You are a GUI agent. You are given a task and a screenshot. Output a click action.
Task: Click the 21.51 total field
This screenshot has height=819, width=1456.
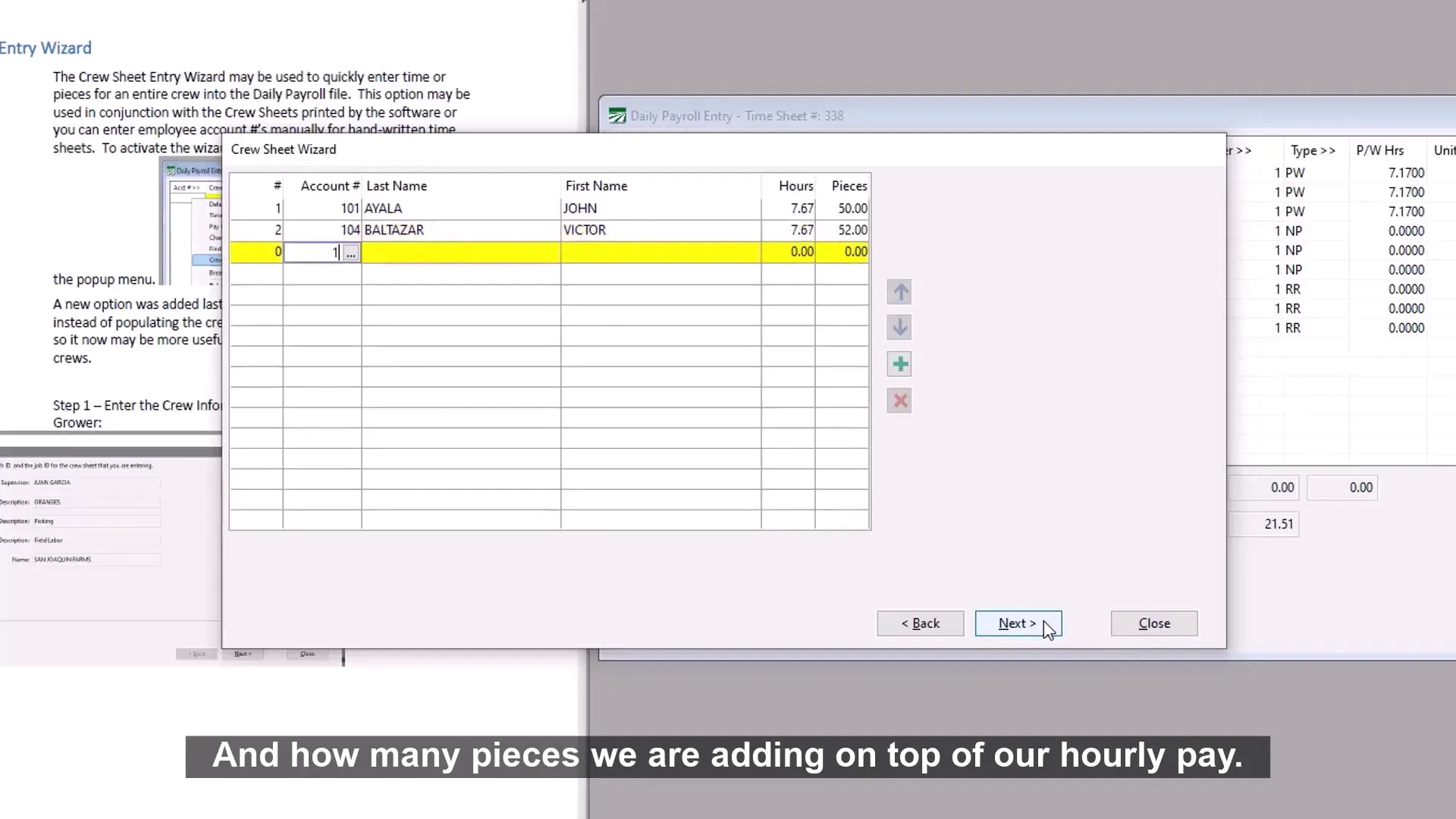tap(1265, 524)
